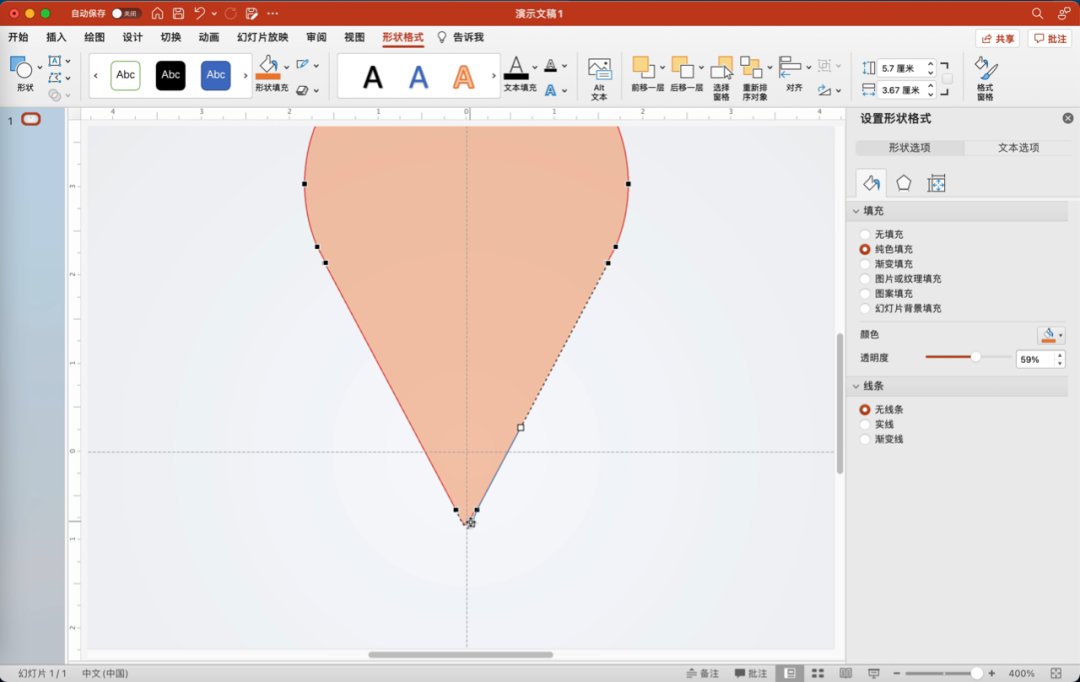This screenshot has width=1080, height=682.
Task: Open the Alt 文本 pane
Action: [x=599, y=78]
